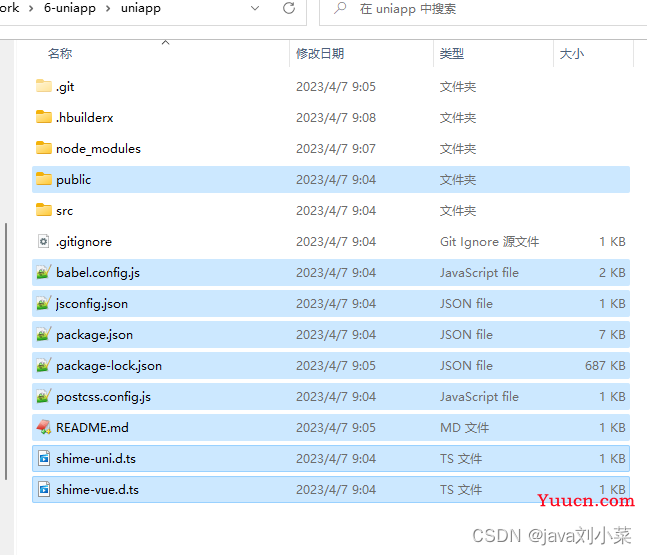
Task: Sort by the 类型 column header
Action: point(451,54)
